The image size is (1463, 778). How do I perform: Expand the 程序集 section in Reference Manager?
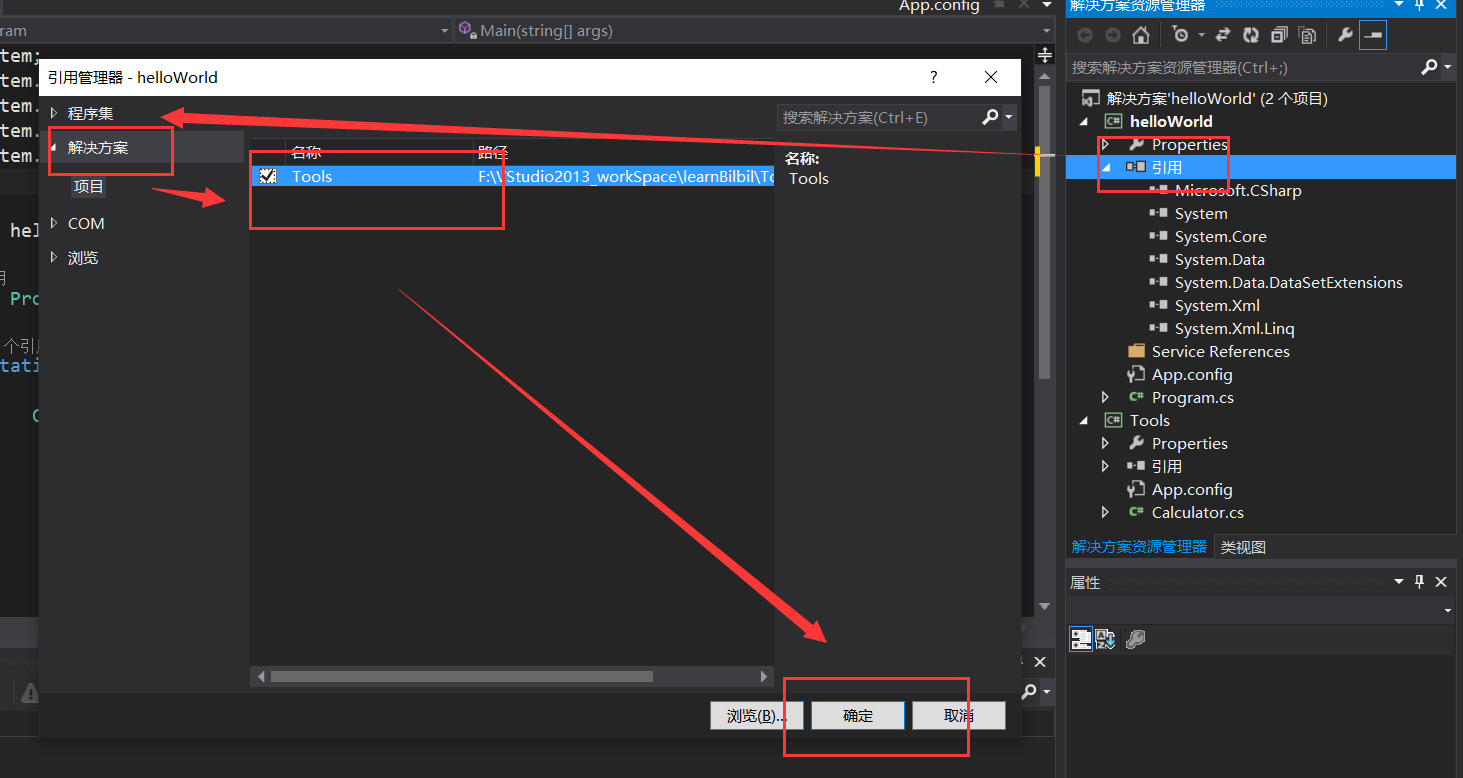[x=56, y=112]
